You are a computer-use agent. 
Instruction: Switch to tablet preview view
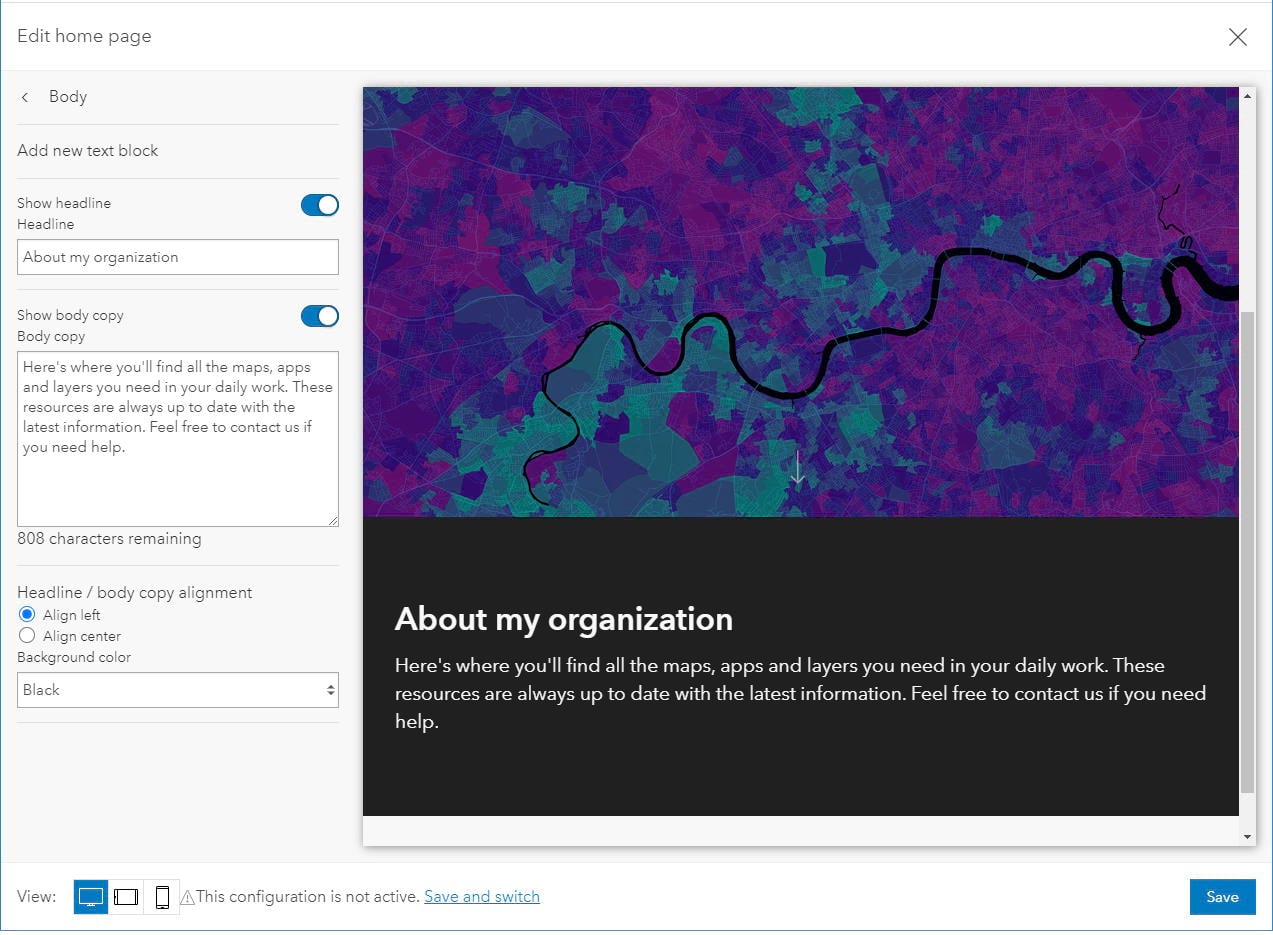(x=126, y=897)
